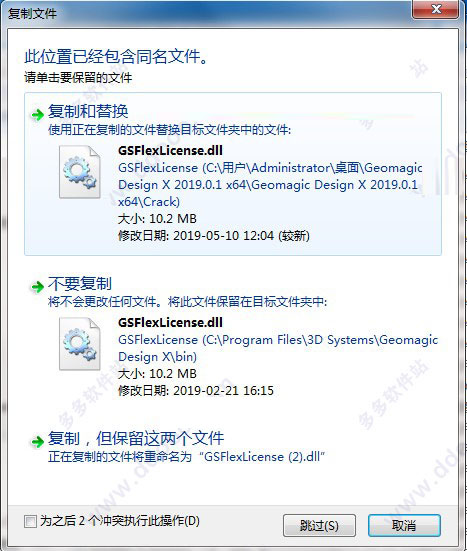Click the Crack folder source path text
The width and height of the screenshot is (467, 551).
[270, 185]
